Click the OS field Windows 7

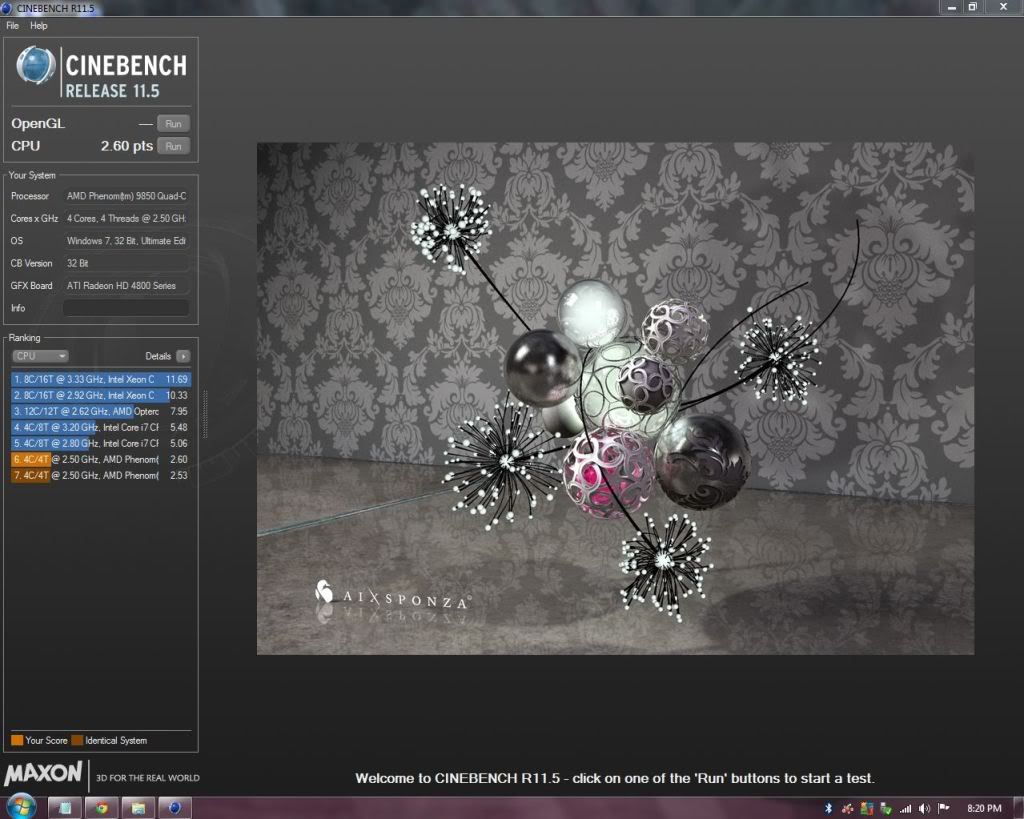[126, 241]
